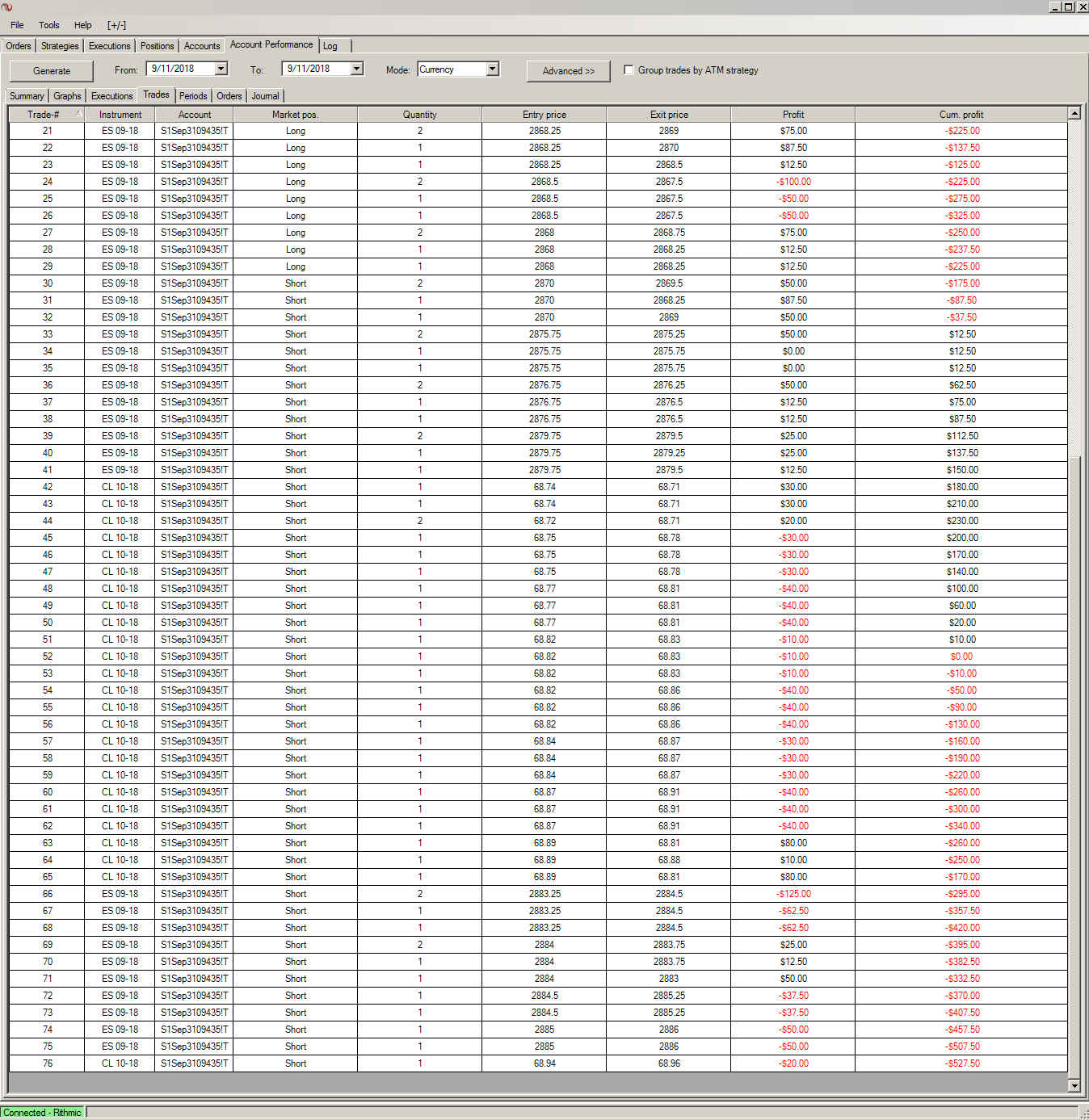Viewport: 1089px width, 1120px height.
Task: Select the Trades sub-tab
Action: [156, 94]
